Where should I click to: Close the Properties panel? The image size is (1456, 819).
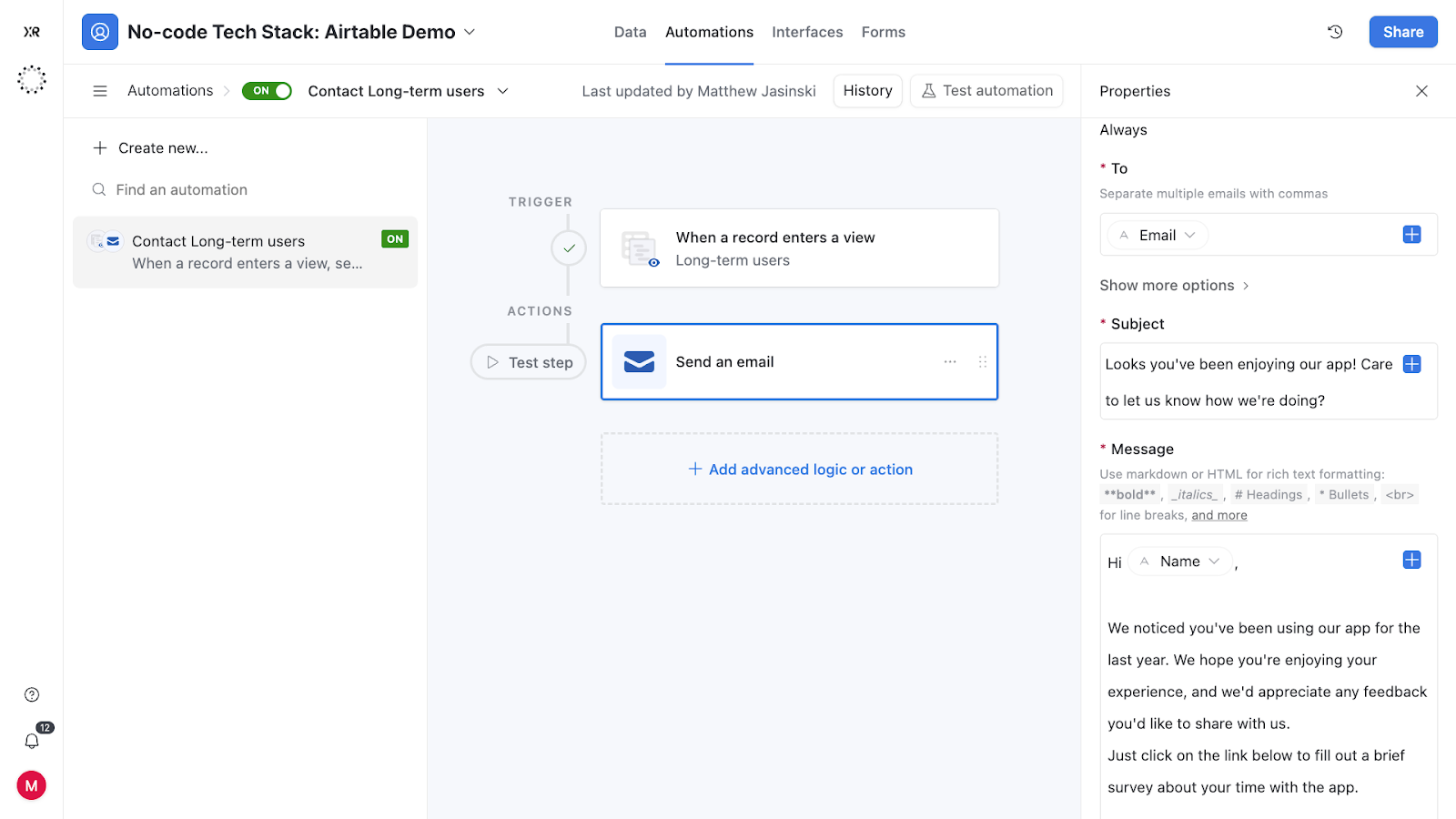(x=1421, y=91)
